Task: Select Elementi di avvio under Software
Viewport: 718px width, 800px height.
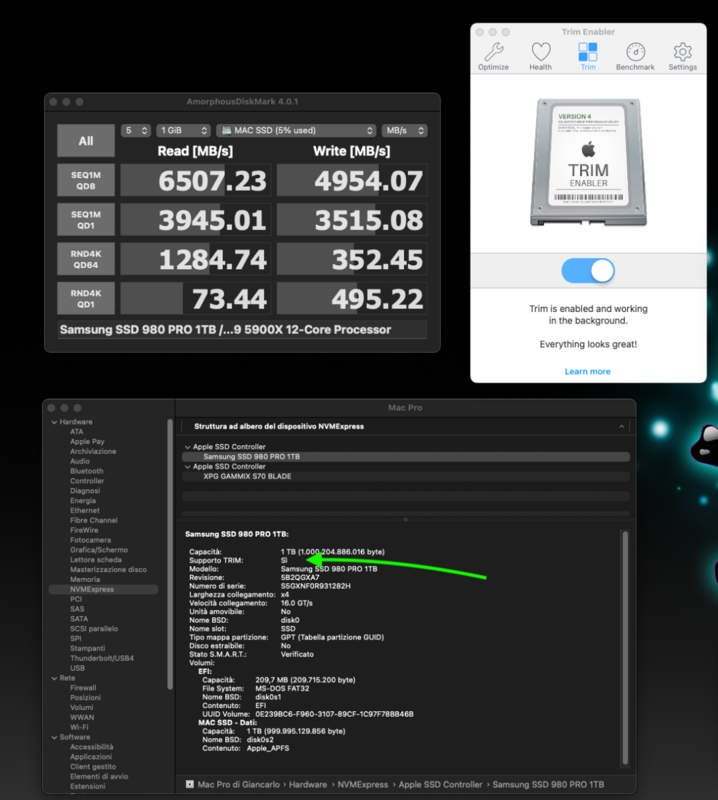Action: (x=99, y=777)
